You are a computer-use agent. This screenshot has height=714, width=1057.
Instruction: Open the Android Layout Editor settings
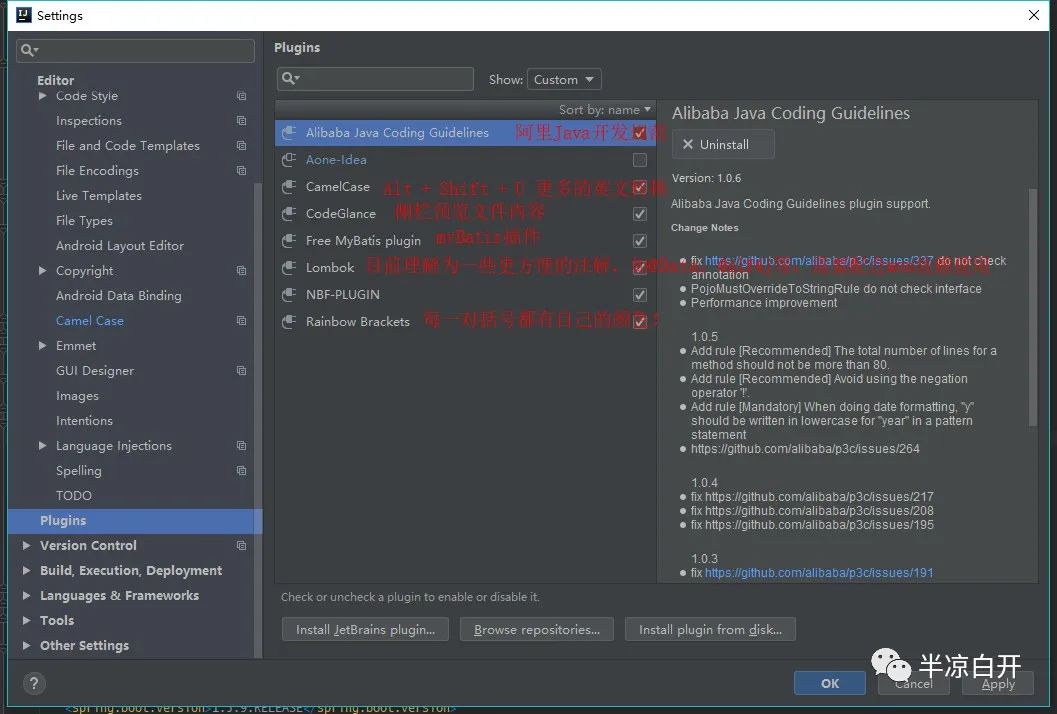coord(119,245)
